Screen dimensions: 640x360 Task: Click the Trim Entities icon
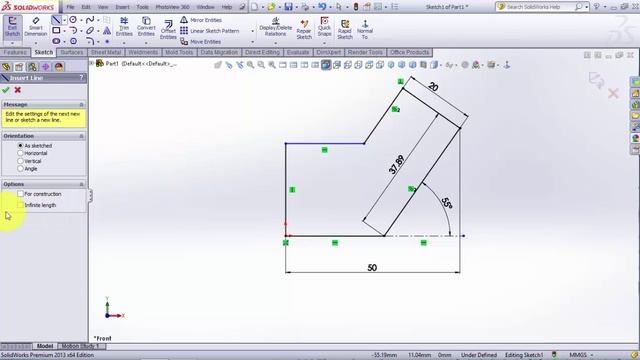(124, 27)
